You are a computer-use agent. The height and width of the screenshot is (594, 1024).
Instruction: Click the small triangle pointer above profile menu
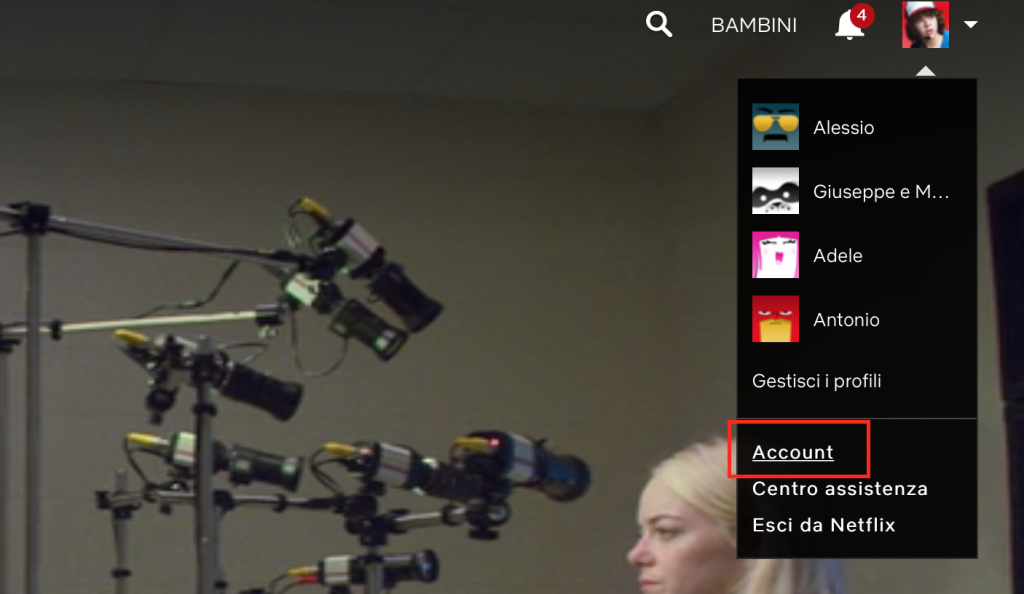point(926,72)
